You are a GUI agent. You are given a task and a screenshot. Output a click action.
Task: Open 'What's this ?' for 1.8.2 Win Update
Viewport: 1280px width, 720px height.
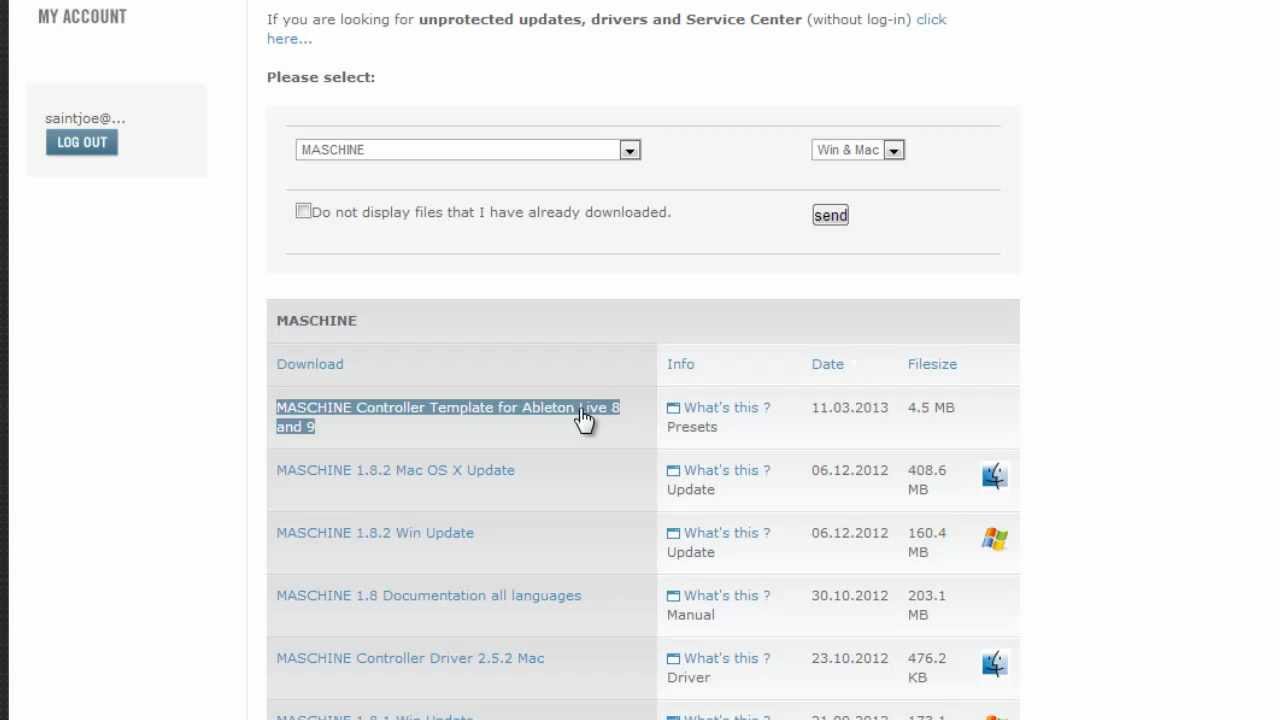727,533
